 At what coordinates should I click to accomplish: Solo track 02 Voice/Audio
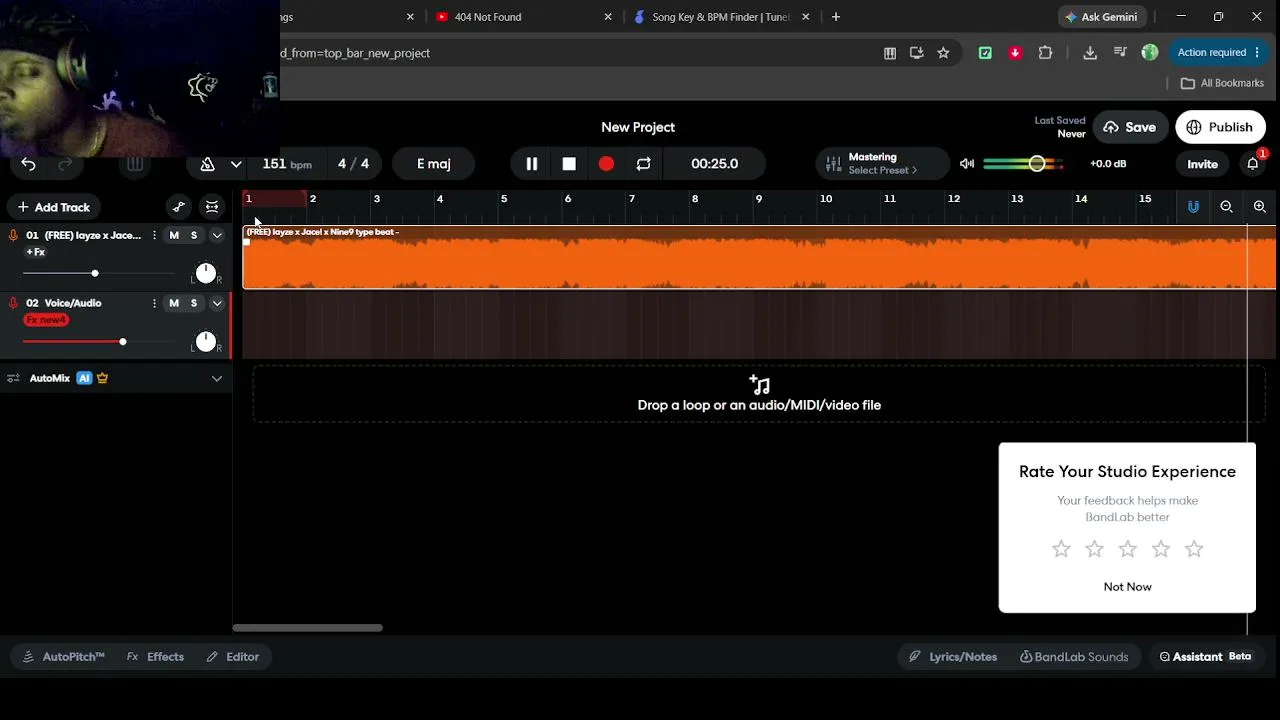click(x=194, y=303)
